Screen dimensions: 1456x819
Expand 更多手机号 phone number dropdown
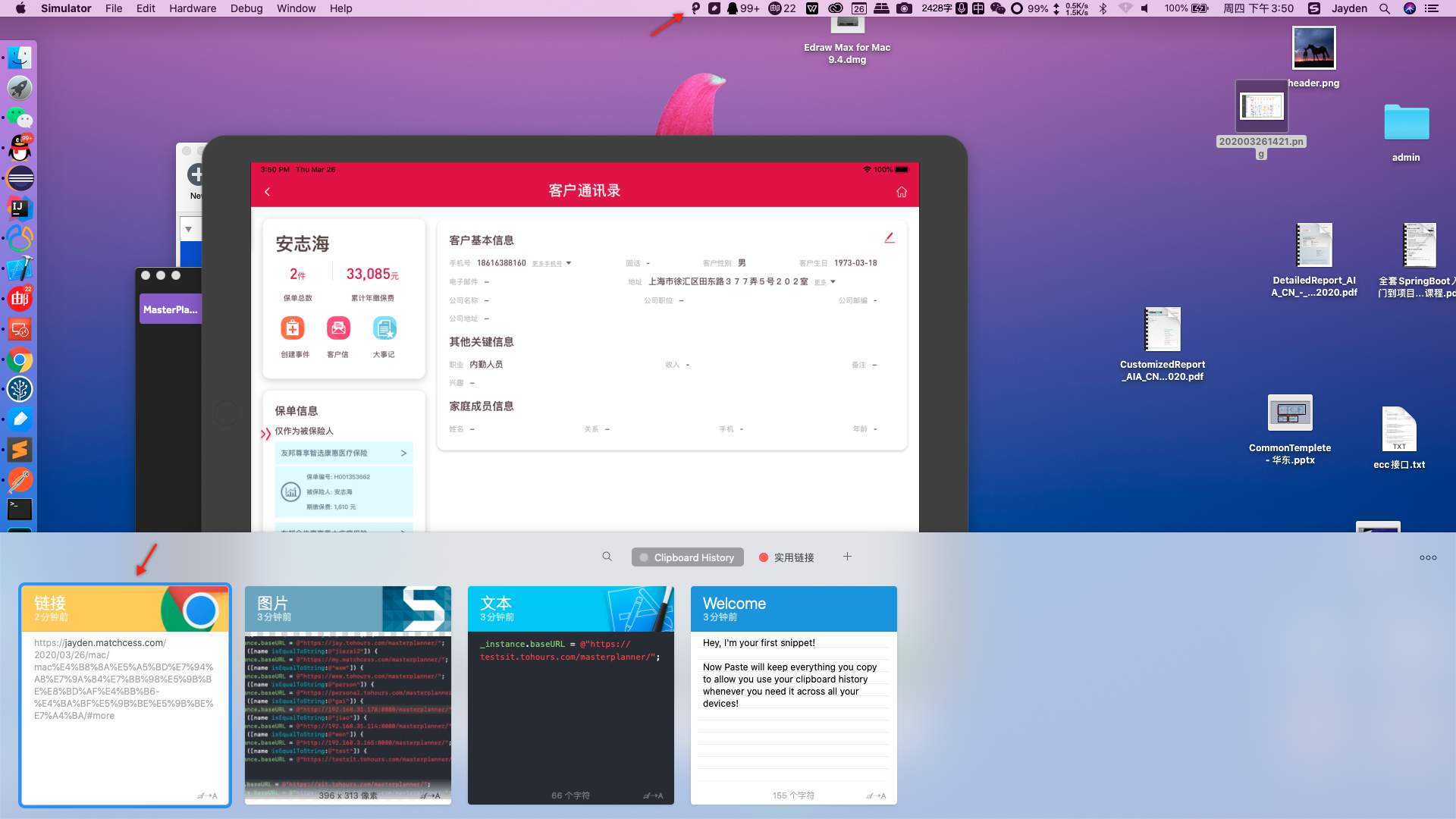coord(551,264)
